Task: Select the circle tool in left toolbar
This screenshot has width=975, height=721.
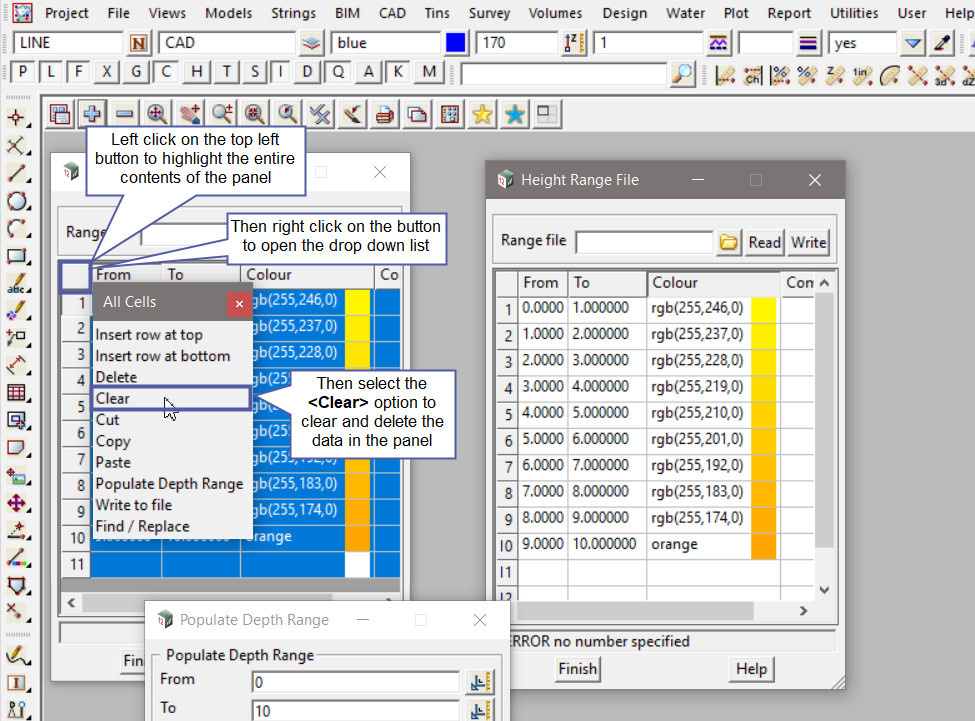Action: [x=16, y=201]
